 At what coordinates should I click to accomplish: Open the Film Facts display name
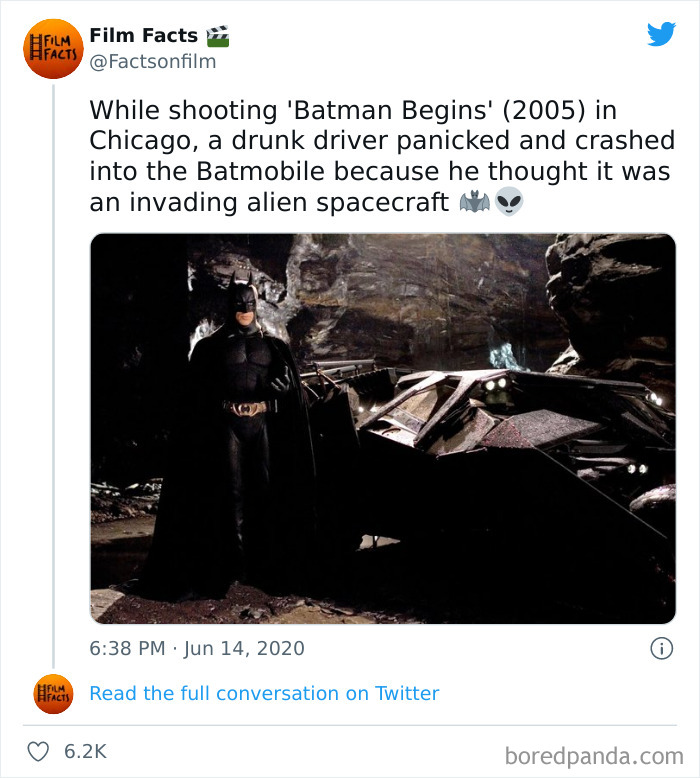point(143,36)
